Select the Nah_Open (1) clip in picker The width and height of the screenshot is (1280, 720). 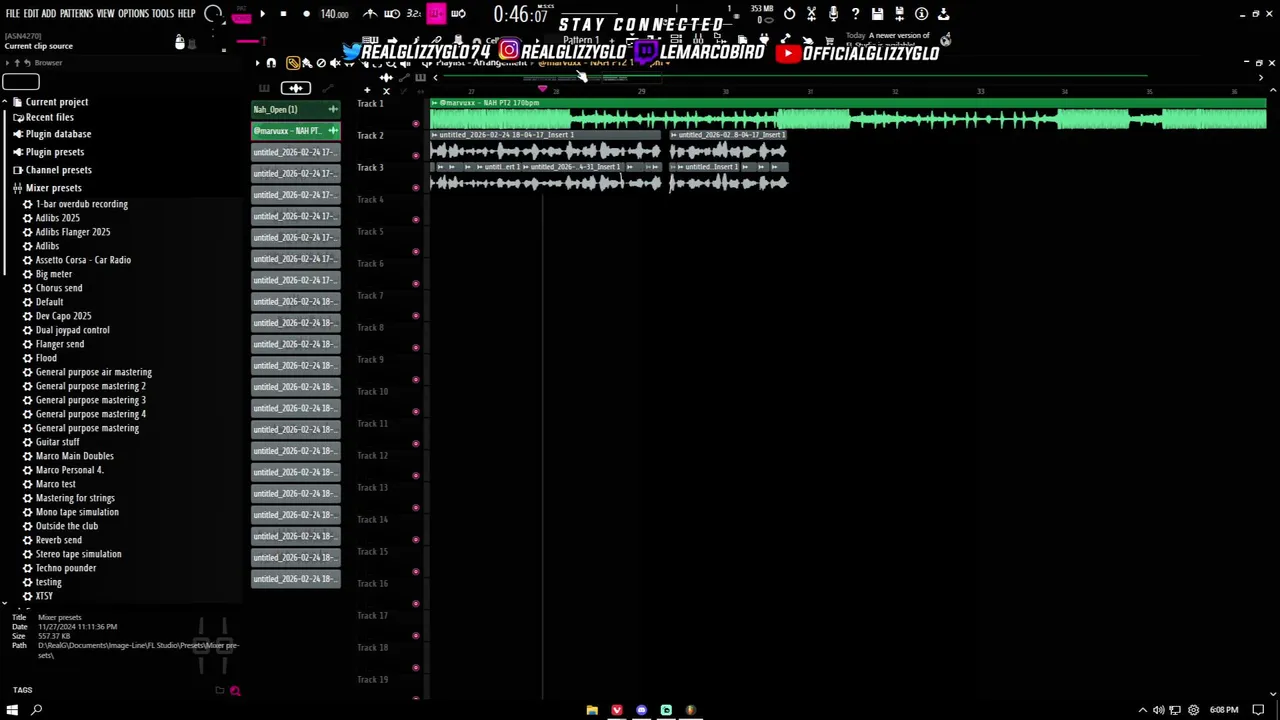(x=295, y=109)
